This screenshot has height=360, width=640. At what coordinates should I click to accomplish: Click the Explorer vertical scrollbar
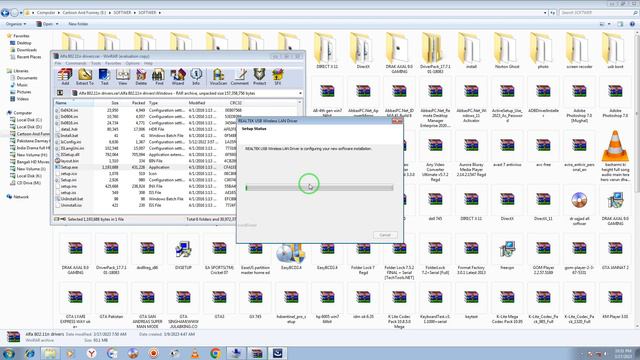tap(637, 179)
